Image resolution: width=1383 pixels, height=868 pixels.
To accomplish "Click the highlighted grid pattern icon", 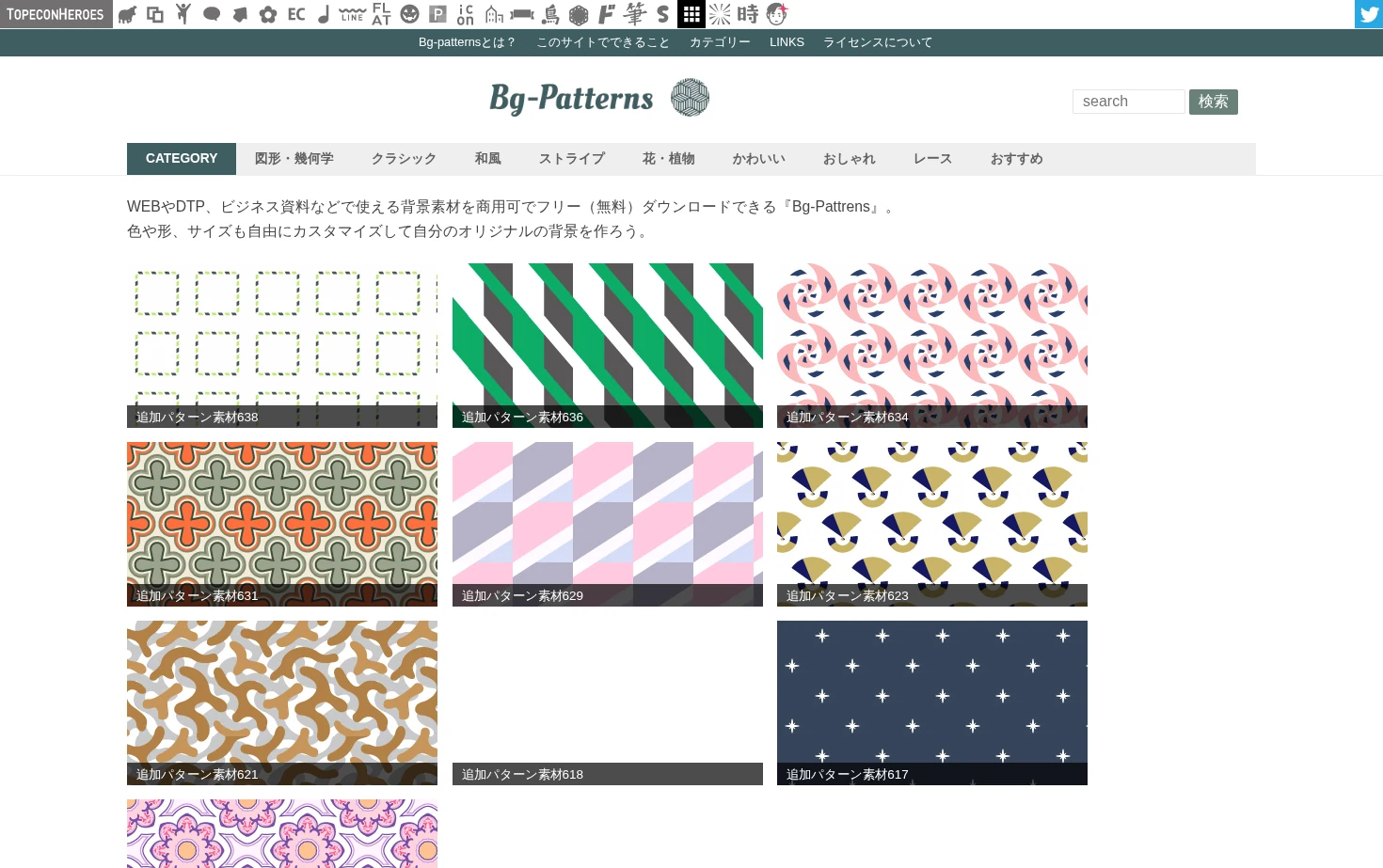I will [x=691, y=14].
